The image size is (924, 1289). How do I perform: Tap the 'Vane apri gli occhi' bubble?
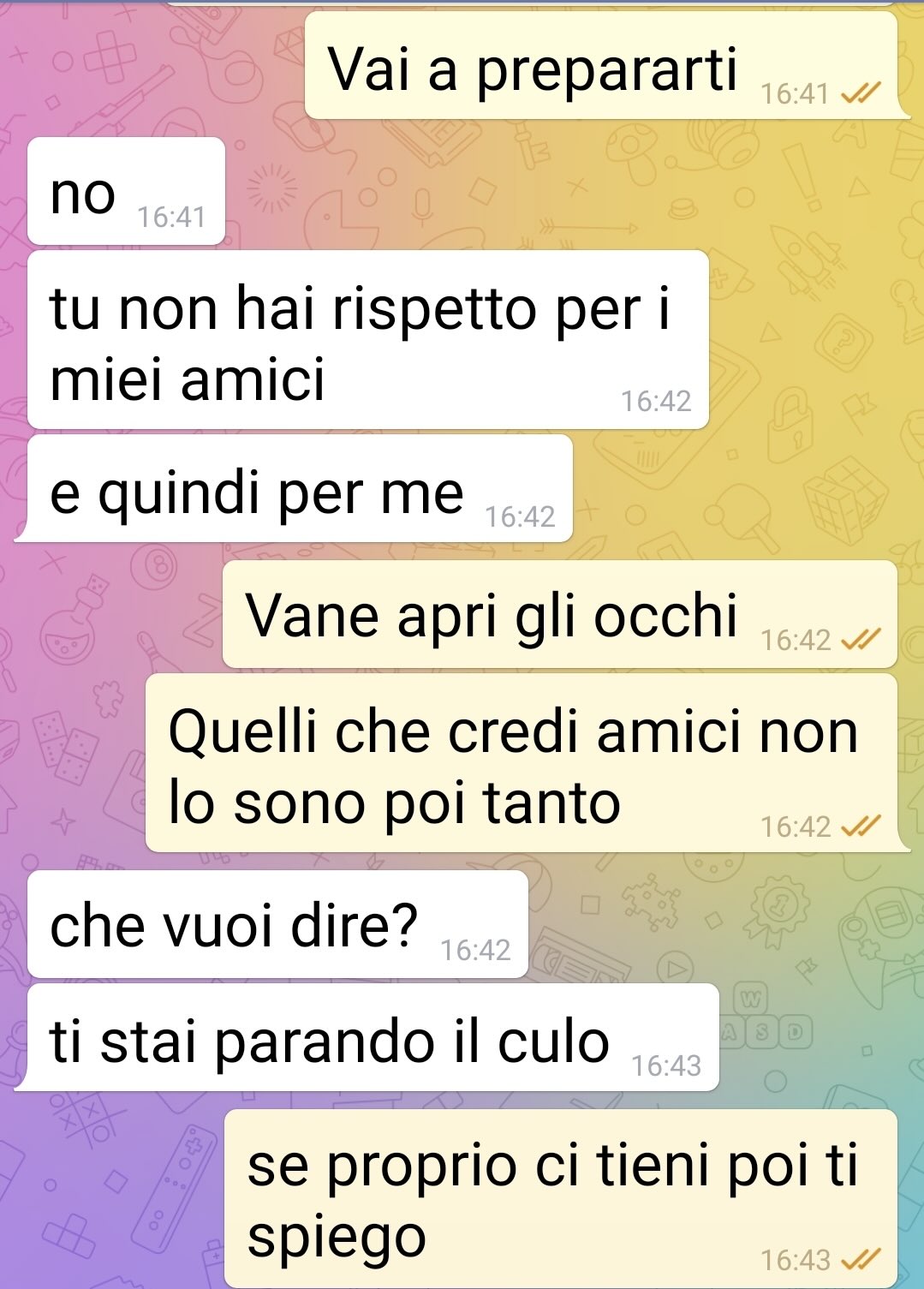[x=560, y=614]
